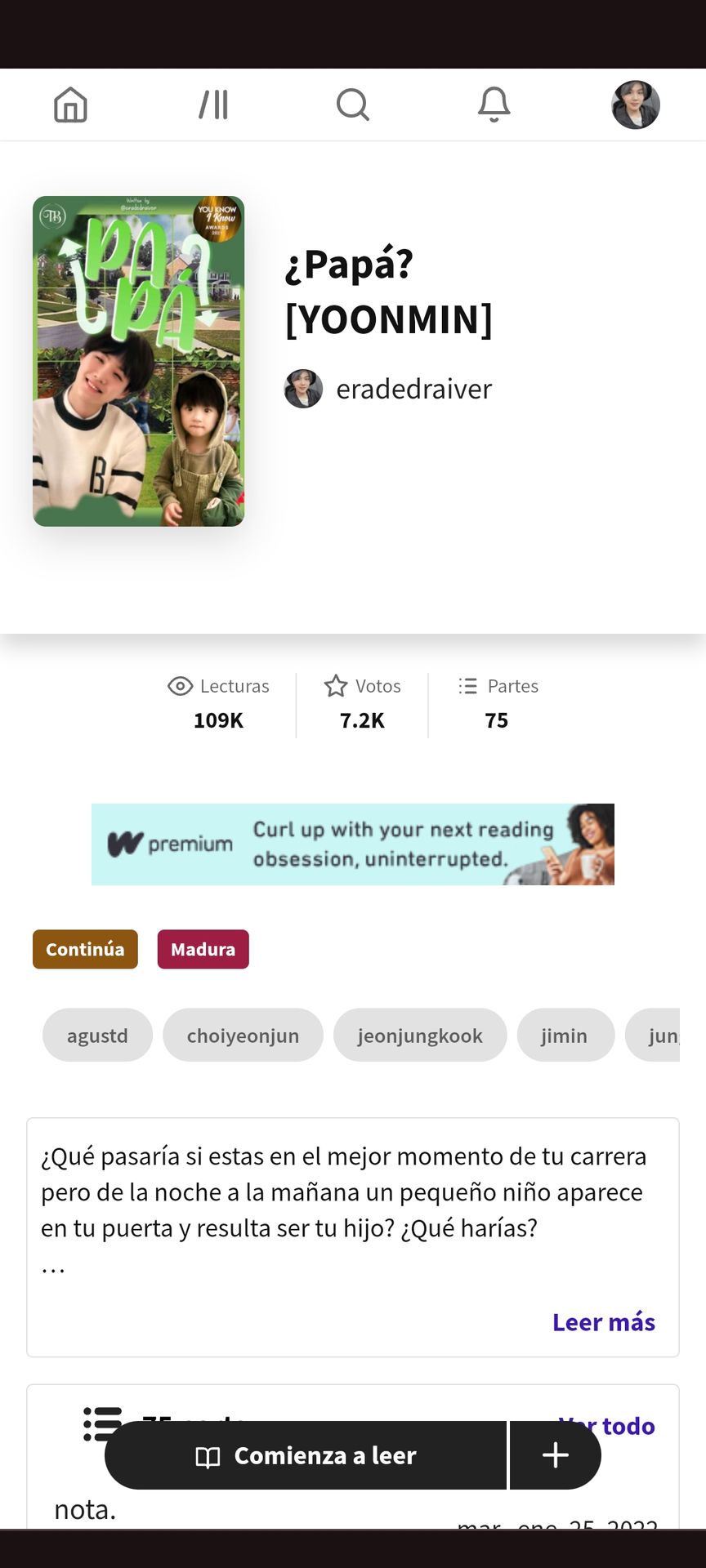706x1568 pixels.
Task: Open the Library icon in navigation bar
Action: [213, 105]
